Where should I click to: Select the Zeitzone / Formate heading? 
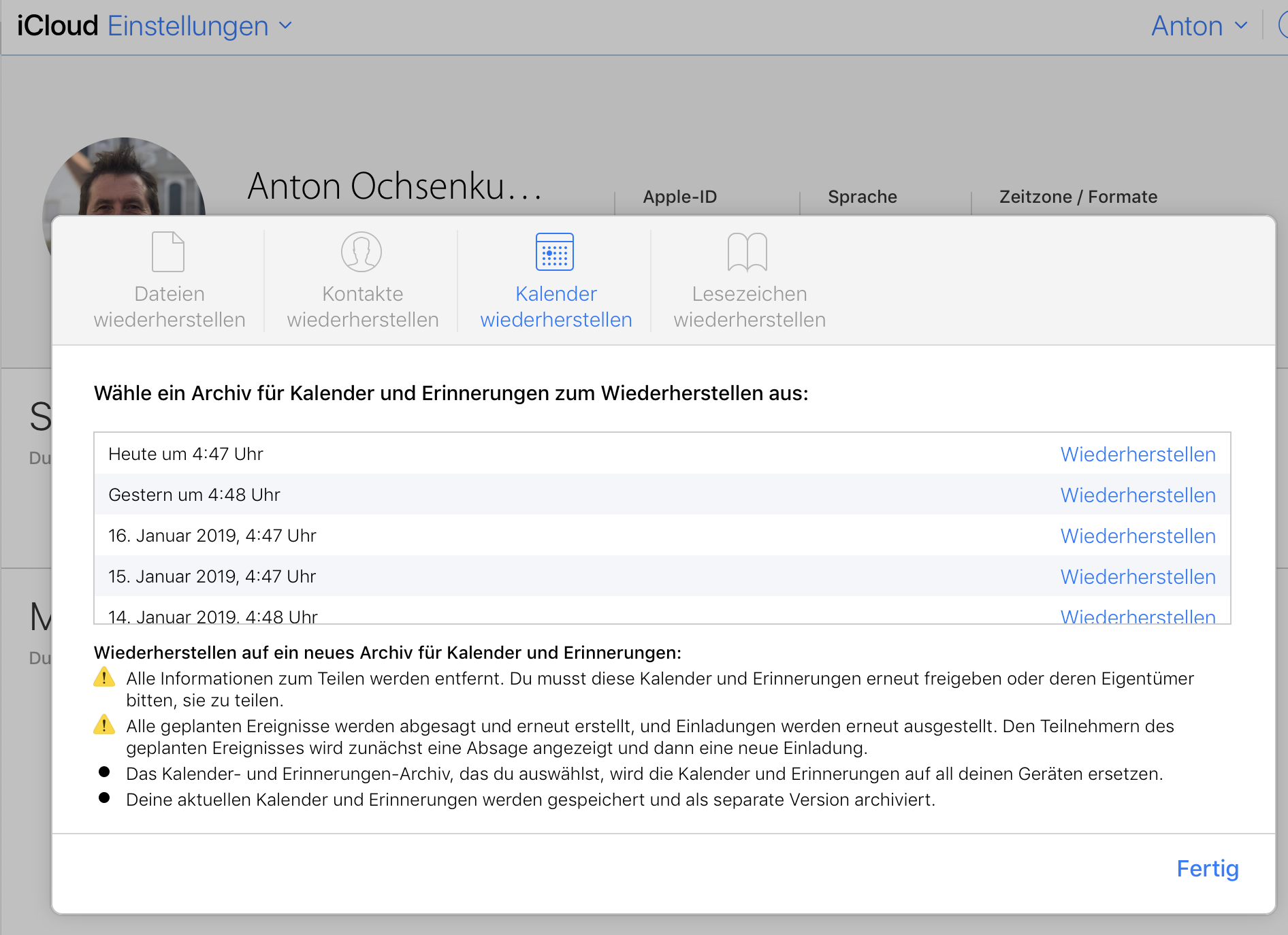point(1078,197)
